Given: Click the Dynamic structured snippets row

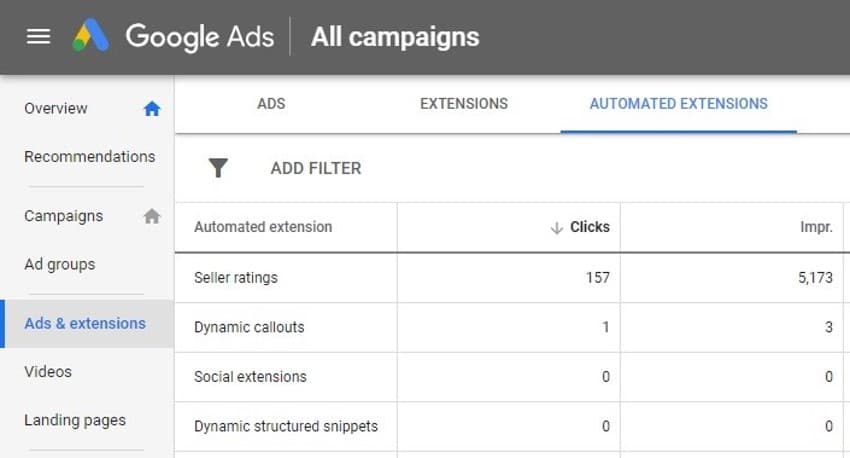Looking at the screenshot, I should [286, 426].
